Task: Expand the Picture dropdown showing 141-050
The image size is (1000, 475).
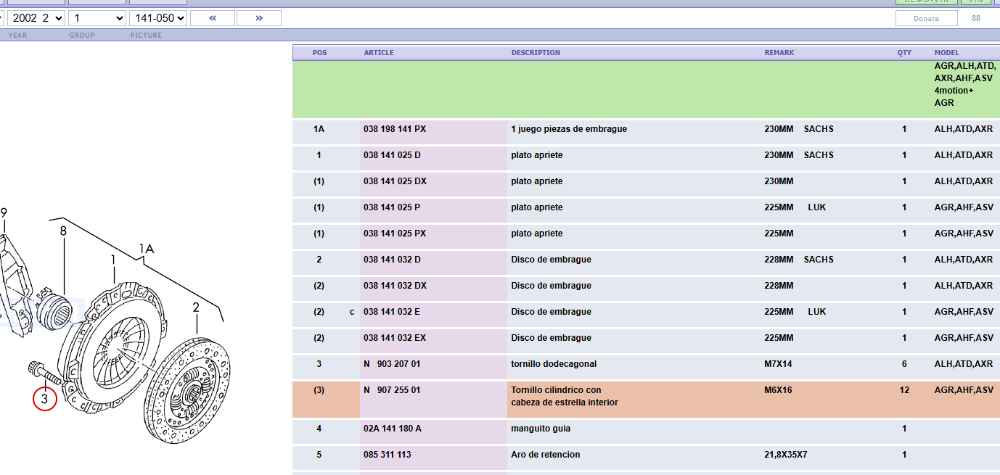Action: coord(159,18)
